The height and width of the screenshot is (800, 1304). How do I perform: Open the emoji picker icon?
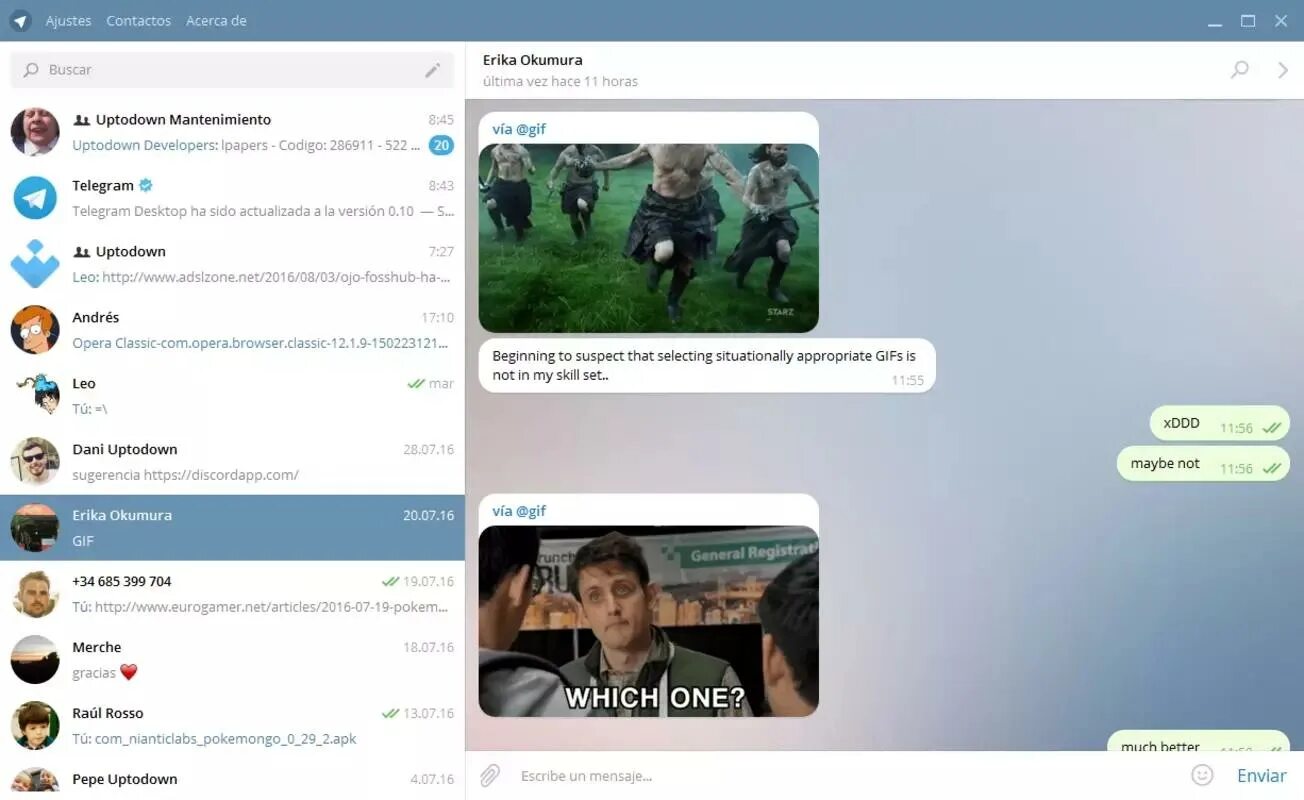point(1202,775)
